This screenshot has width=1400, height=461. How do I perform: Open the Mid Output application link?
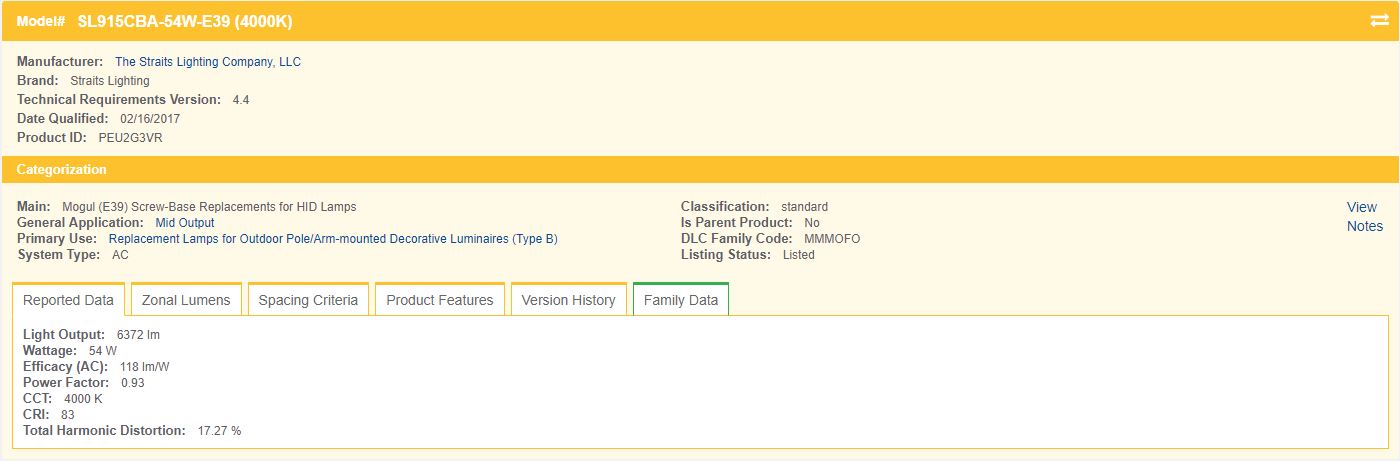coord(185,223)
